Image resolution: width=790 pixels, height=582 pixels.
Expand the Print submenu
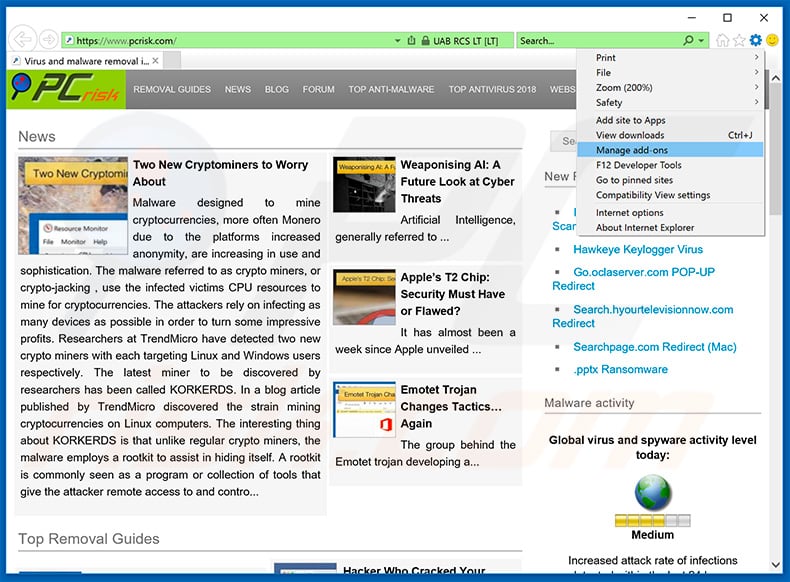click(x=670, y=57)
